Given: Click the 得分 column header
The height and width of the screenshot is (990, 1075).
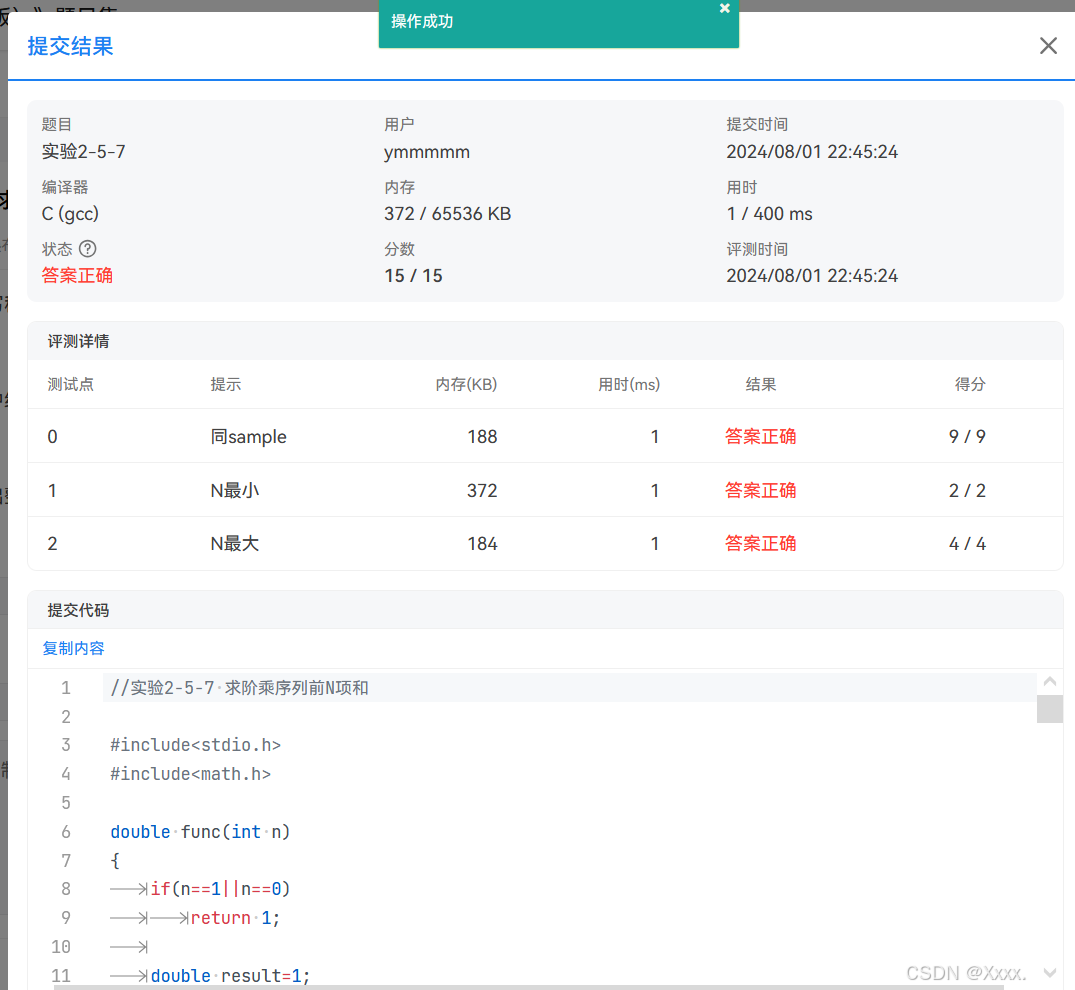Looking at the screenshot, I should point(970,384).
